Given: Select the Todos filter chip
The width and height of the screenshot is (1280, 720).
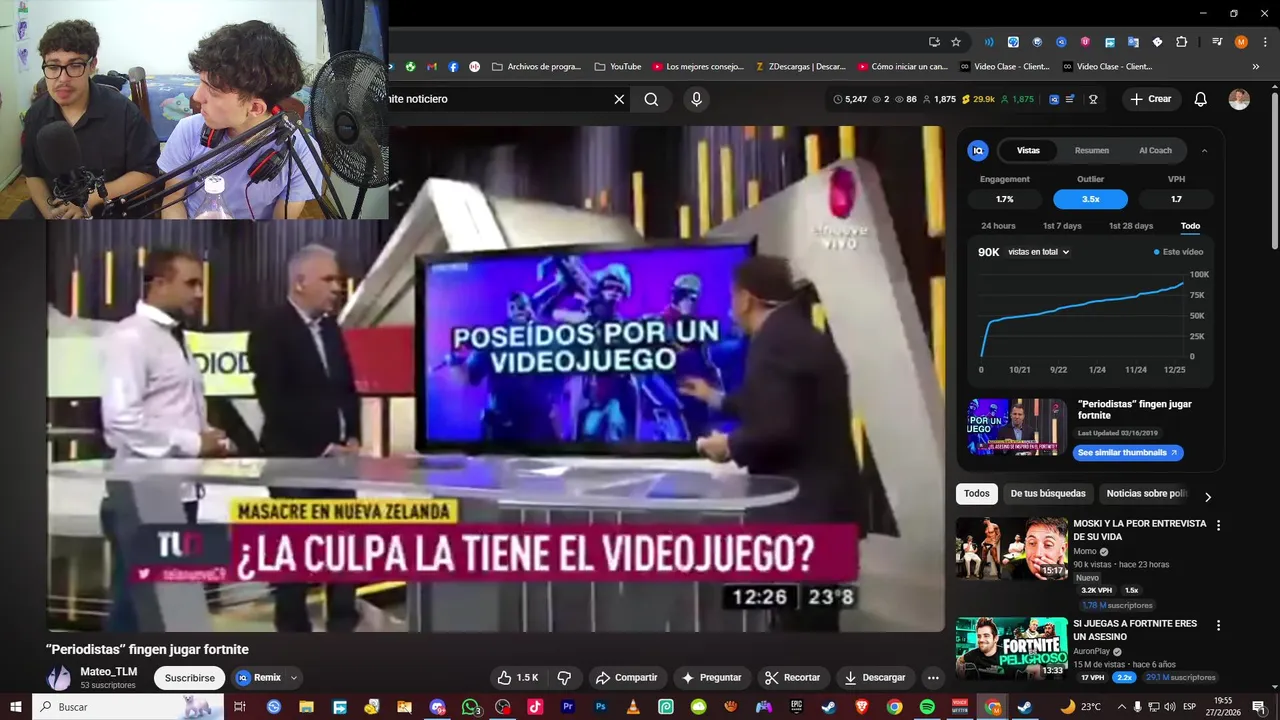Looking at the screenshot, I should tap(977, 494).
